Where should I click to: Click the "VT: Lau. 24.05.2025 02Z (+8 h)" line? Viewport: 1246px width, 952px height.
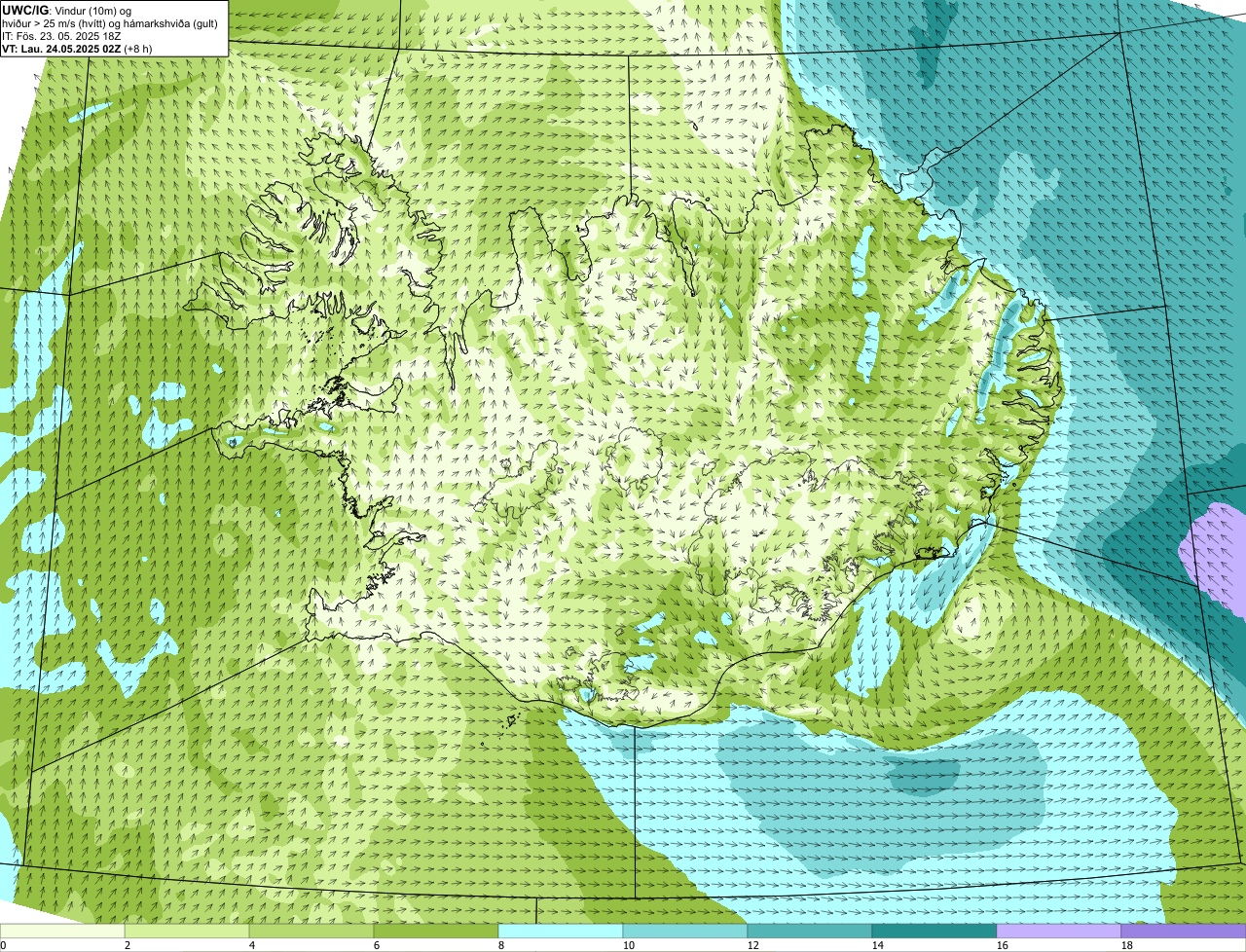(77, 49)
